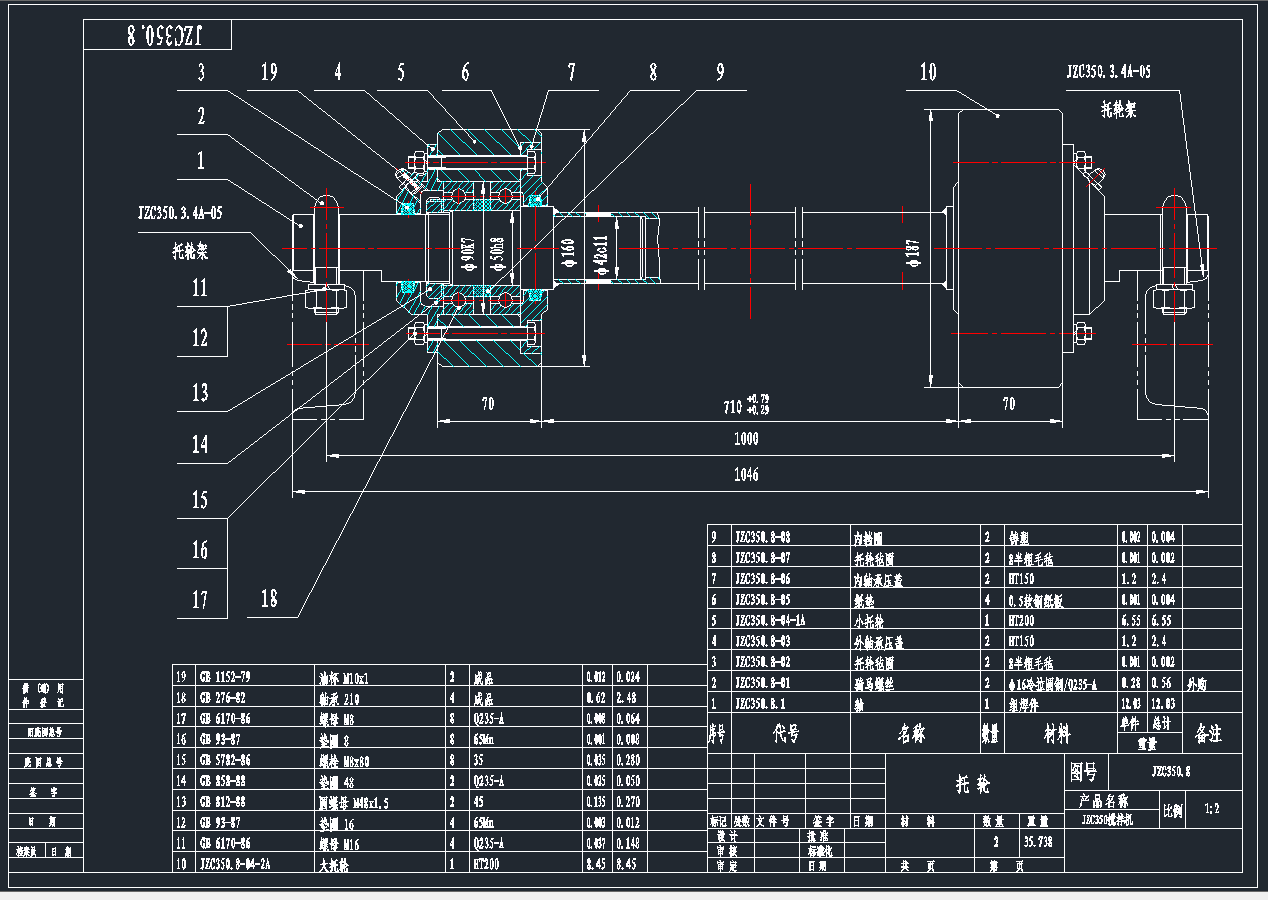1268x900 pixels.
Task: Select the "外购" remark in row 2
Action: coord(1197,684)
